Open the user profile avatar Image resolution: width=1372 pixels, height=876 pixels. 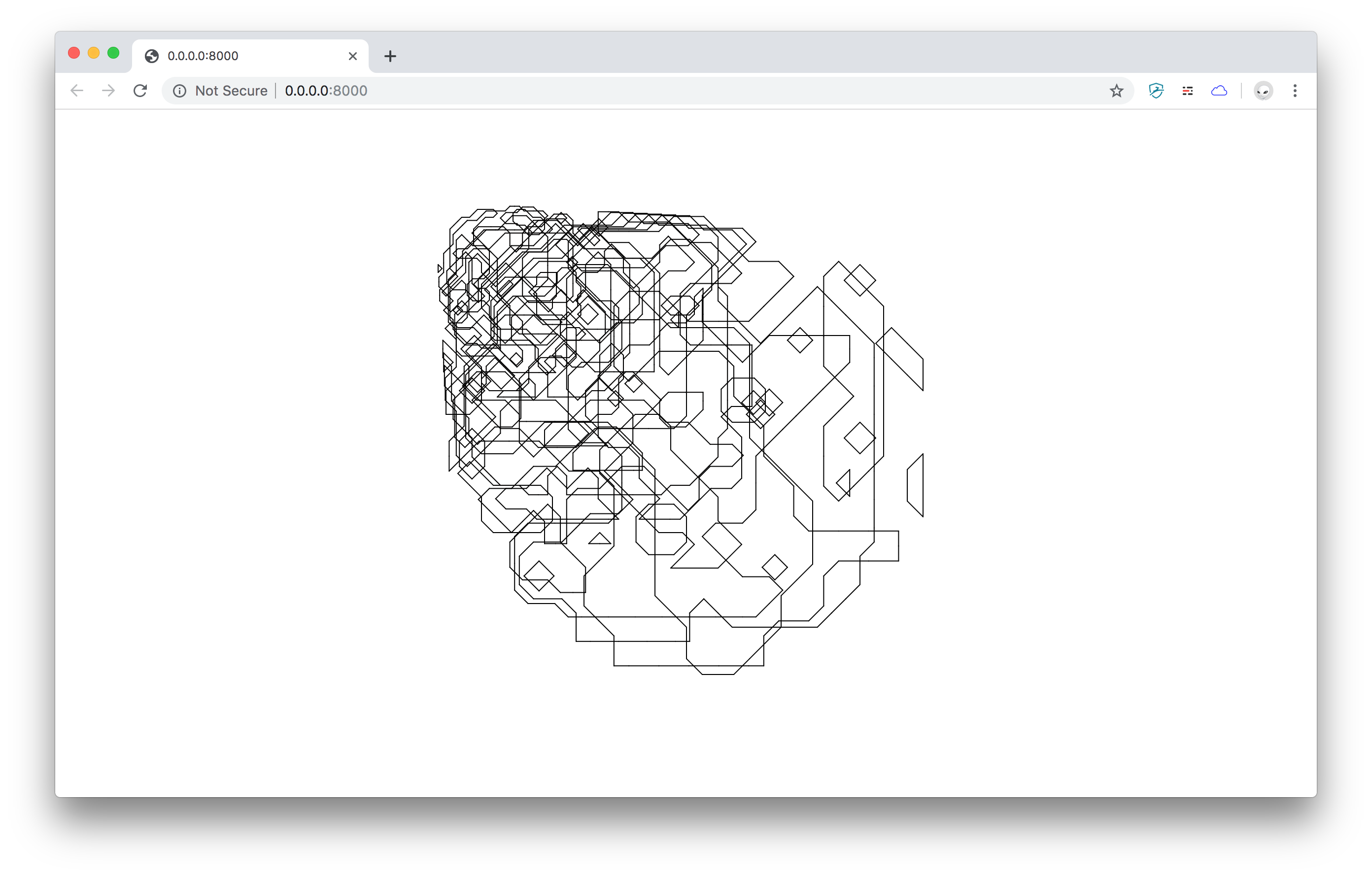coord(1263,91)
